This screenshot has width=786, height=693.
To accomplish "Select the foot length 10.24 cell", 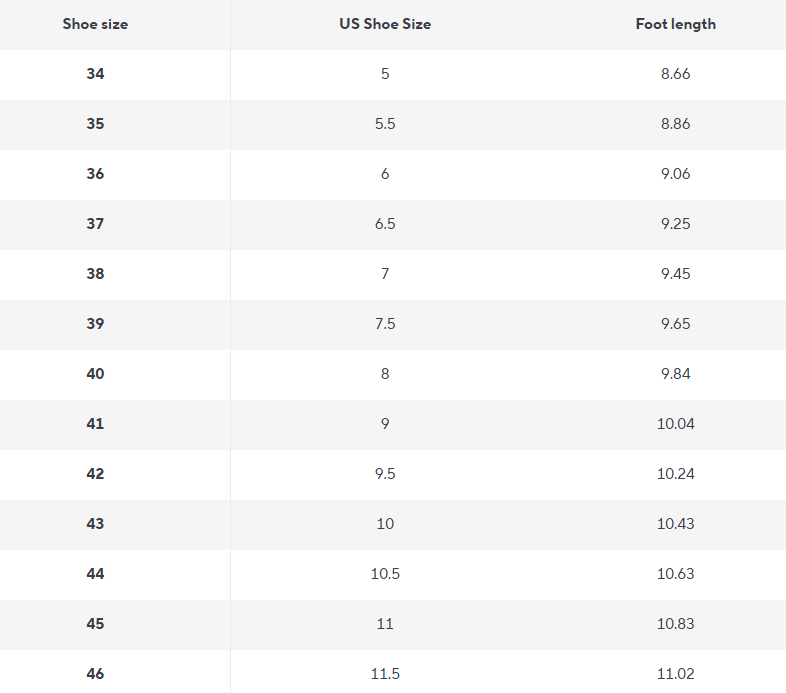I will point(676,474).
